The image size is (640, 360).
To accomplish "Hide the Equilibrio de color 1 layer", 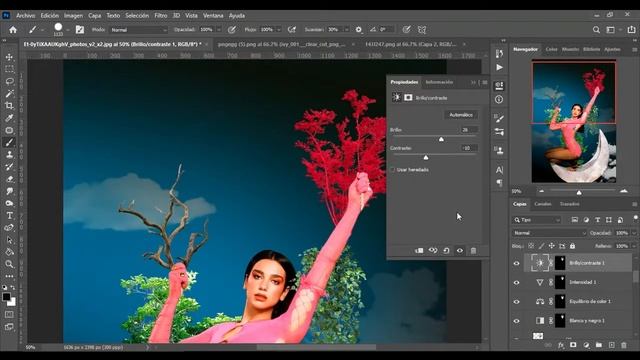I will point(516,302).
